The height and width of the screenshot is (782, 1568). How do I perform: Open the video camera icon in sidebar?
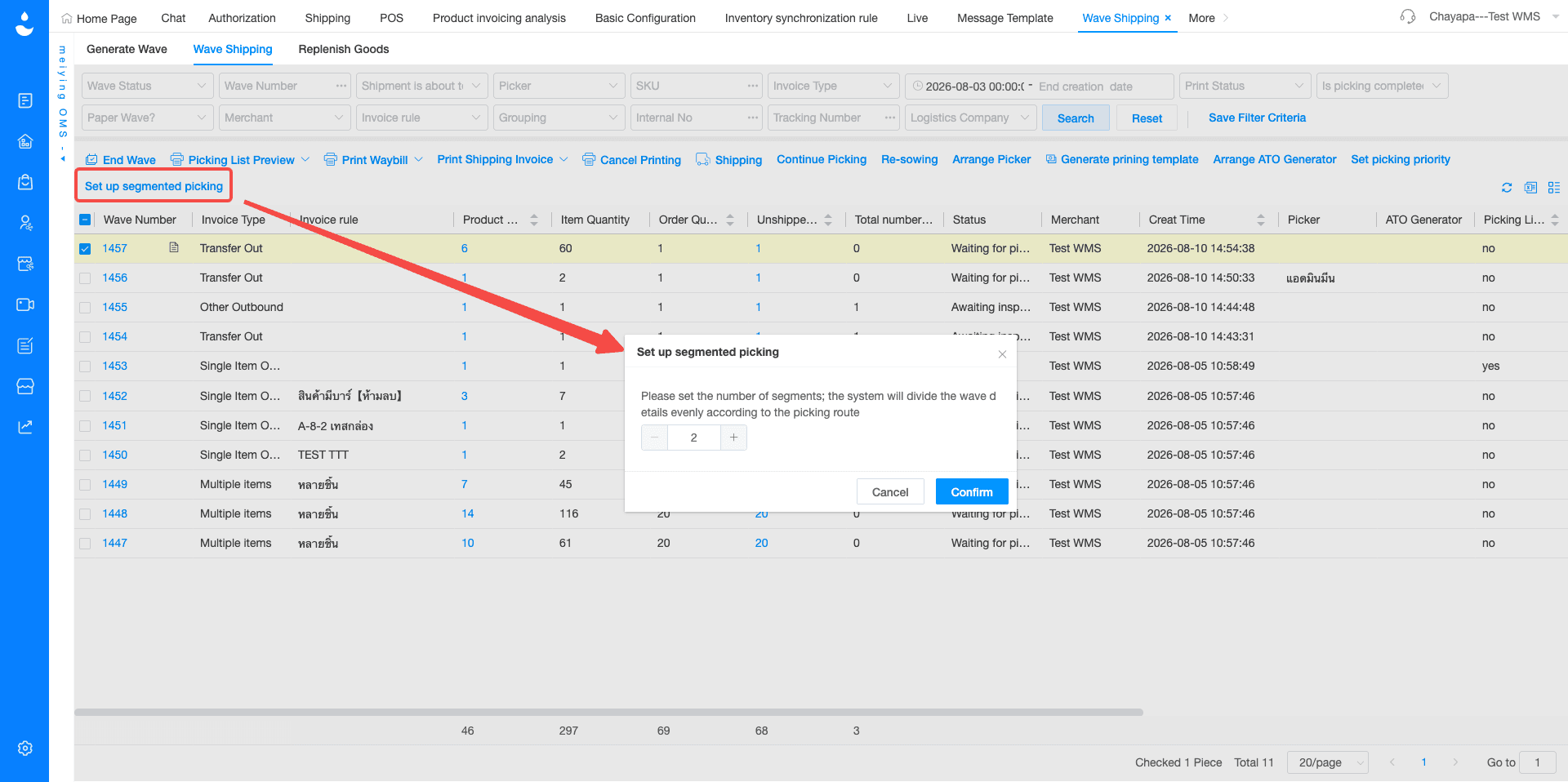pyautogui.click(x=25, y=304)
